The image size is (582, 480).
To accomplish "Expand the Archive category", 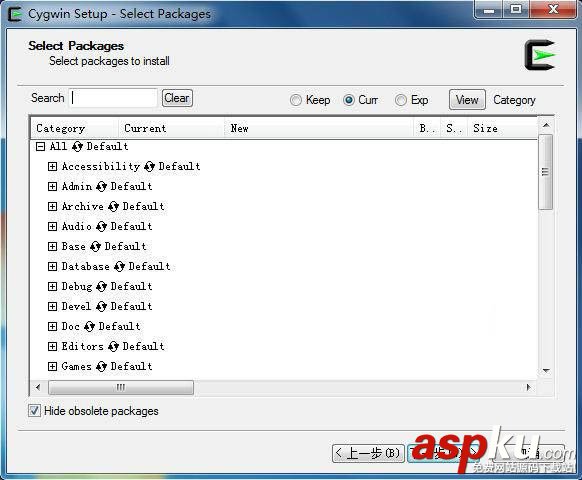I will coord(52,206).
